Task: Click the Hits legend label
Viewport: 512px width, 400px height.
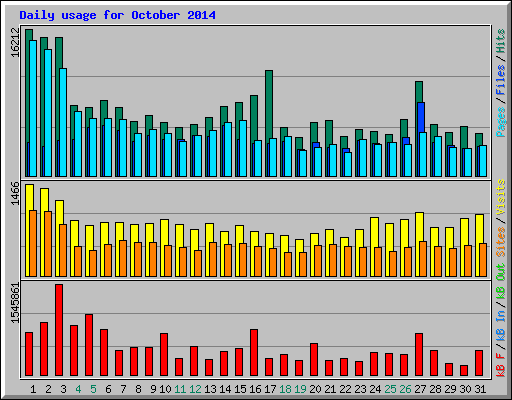Action: 501,41
